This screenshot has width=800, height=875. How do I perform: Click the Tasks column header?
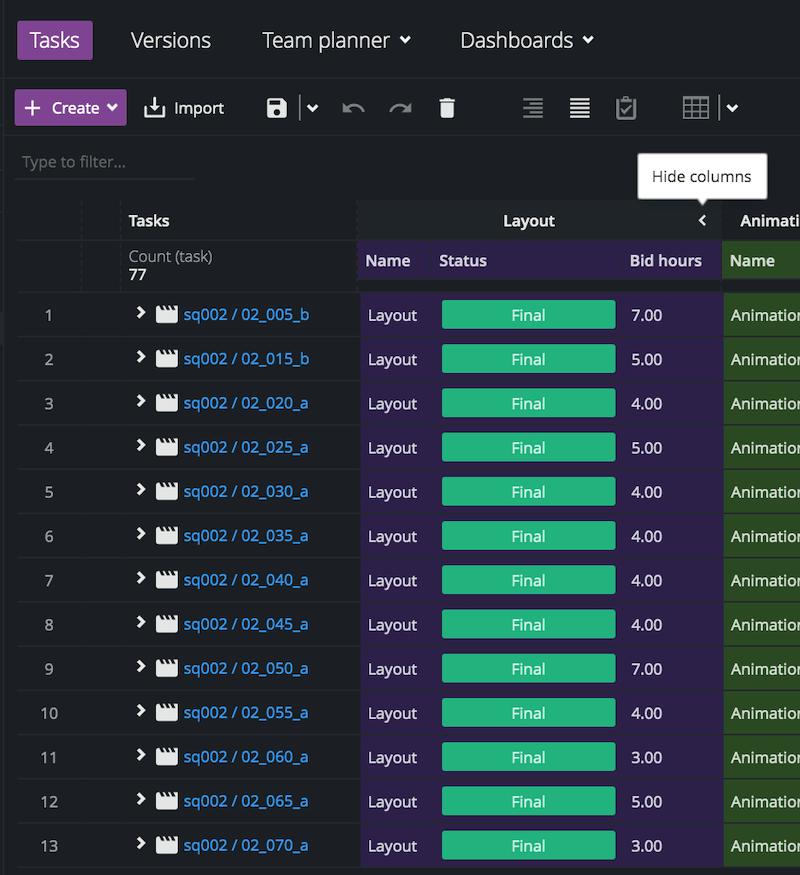(149, 221)
